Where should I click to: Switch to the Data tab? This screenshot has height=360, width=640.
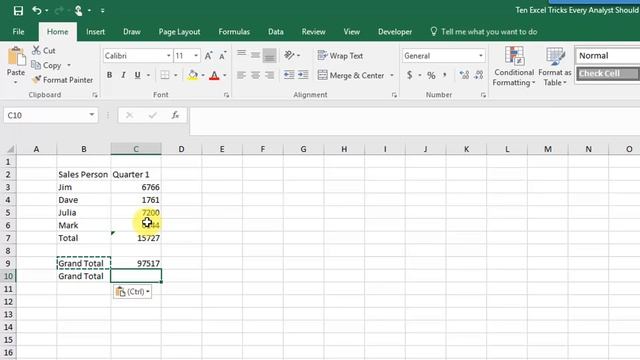point(276,32)
